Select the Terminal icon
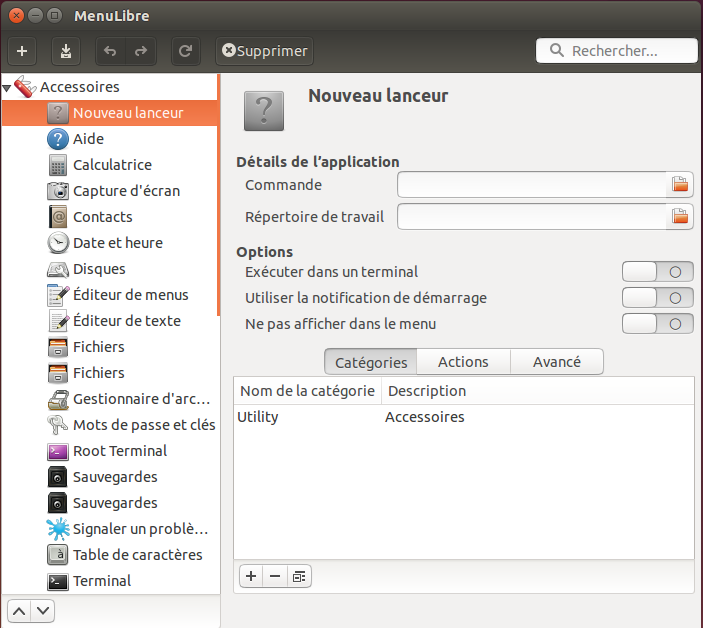Screen dimensions: 703x628 [x=58, y=581]
